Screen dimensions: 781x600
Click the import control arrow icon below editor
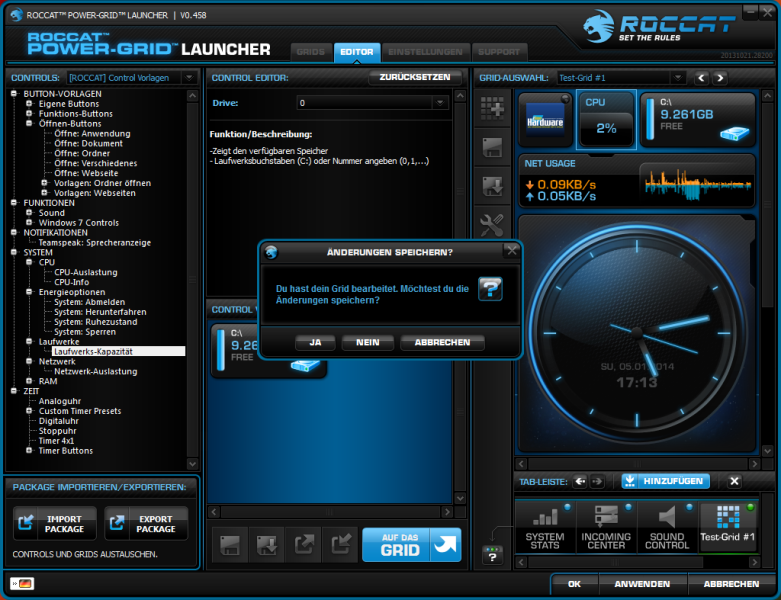341,545
